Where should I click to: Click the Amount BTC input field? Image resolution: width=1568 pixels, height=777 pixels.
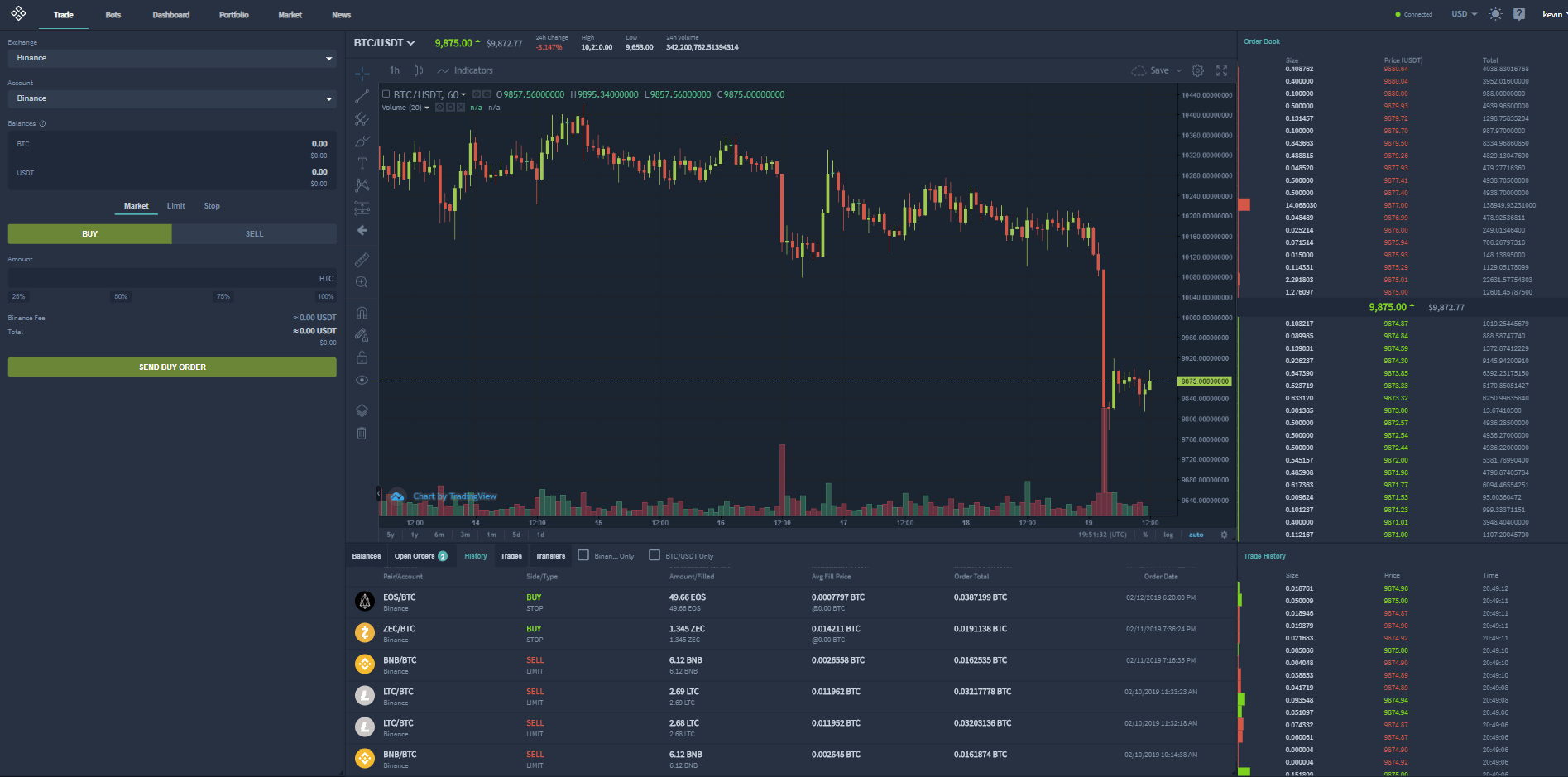(172, 278)
